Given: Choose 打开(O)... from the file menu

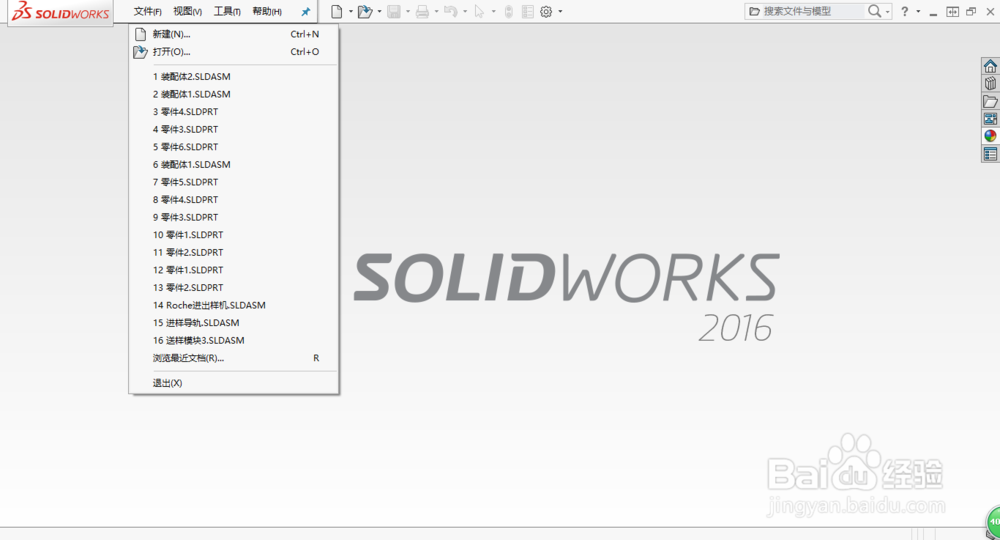Looking at the screenshot, I should coord(233,52).
